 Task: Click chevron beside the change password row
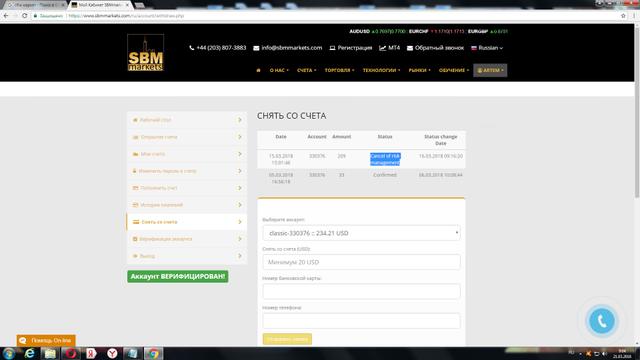point(240,171)
